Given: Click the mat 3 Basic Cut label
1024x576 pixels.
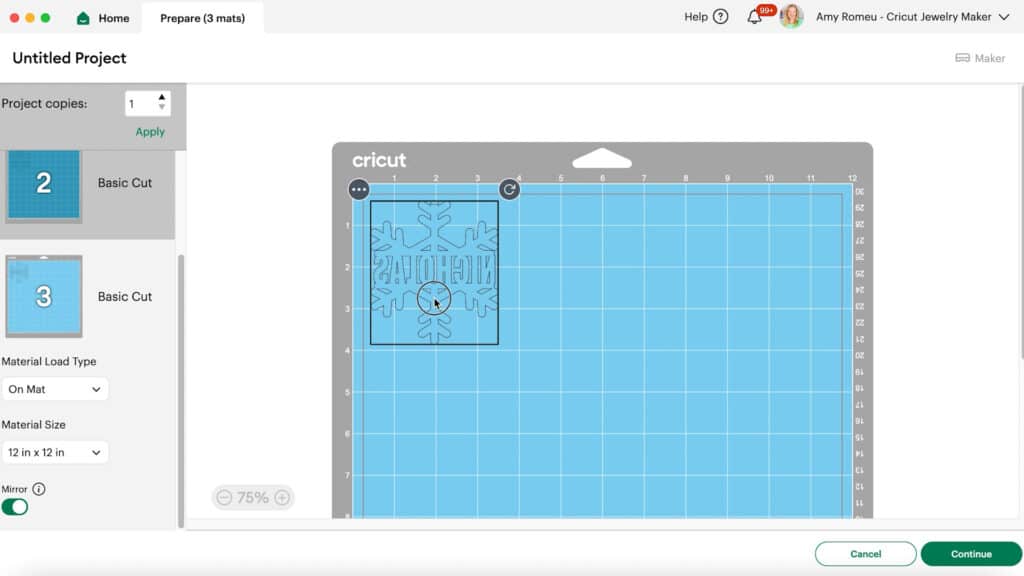Looking at the screenshot, I should (x=125, y=296).
